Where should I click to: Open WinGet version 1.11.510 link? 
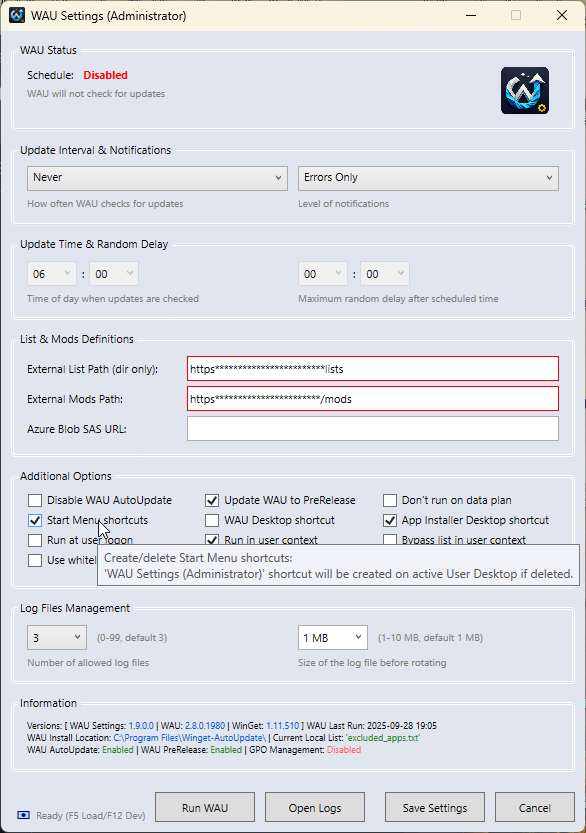[283, 726]
